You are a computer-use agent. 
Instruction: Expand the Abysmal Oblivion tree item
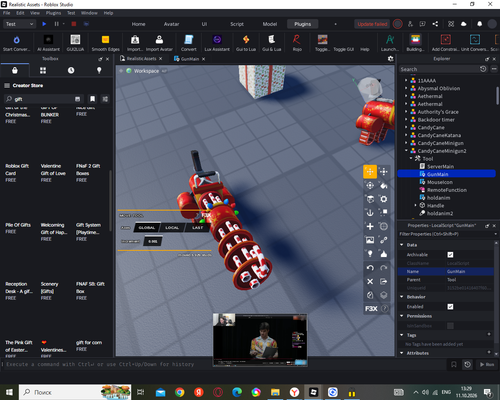pyautogui.click(x=406, y=88)
